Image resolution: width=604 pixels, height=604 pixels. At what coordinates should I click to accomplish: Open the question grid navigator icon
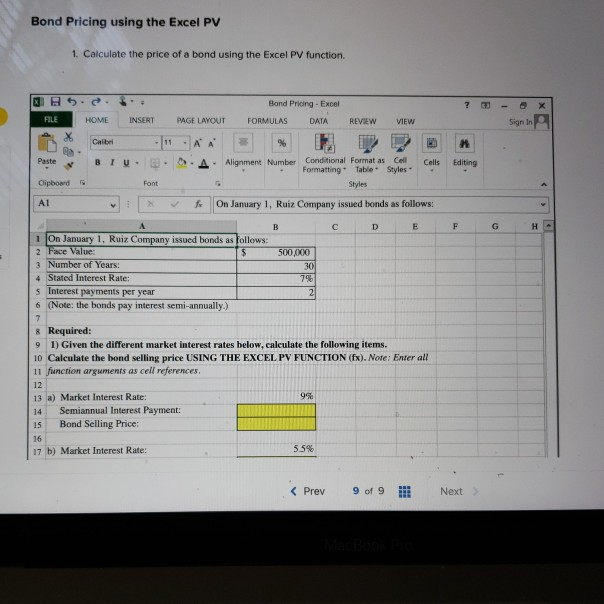pos(404,492)
